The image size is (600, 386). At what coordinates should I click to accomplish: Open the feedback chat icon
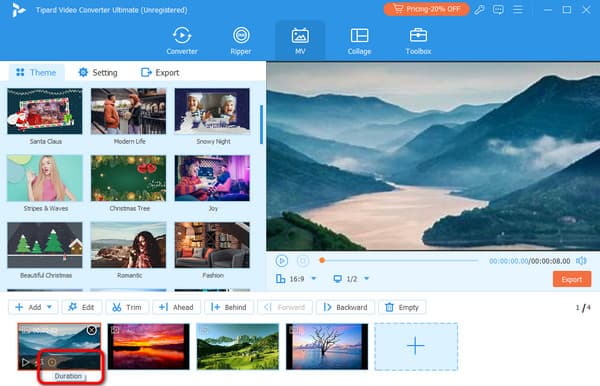[x=498, y=10]
